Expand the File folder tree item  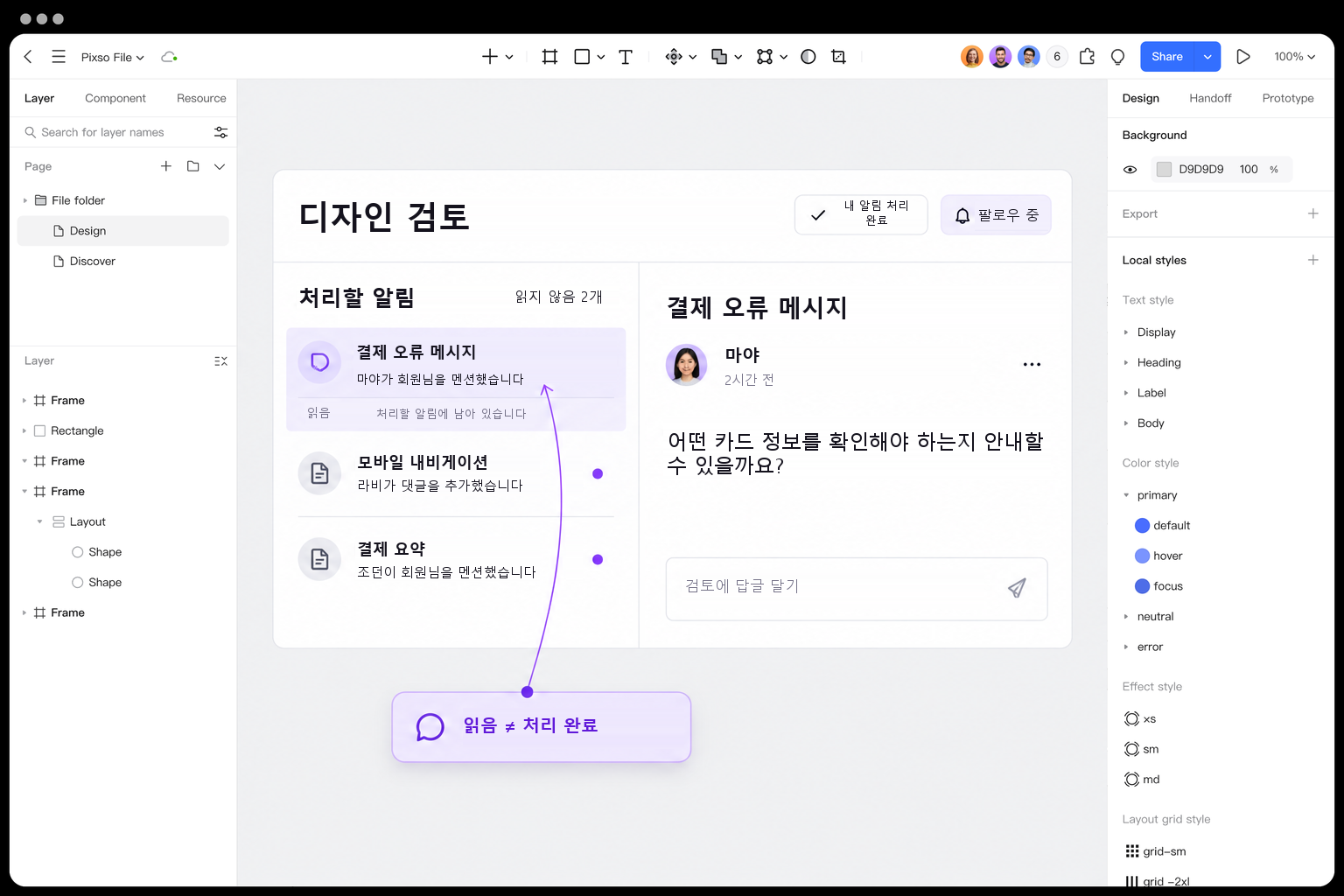tap(24, 200)
